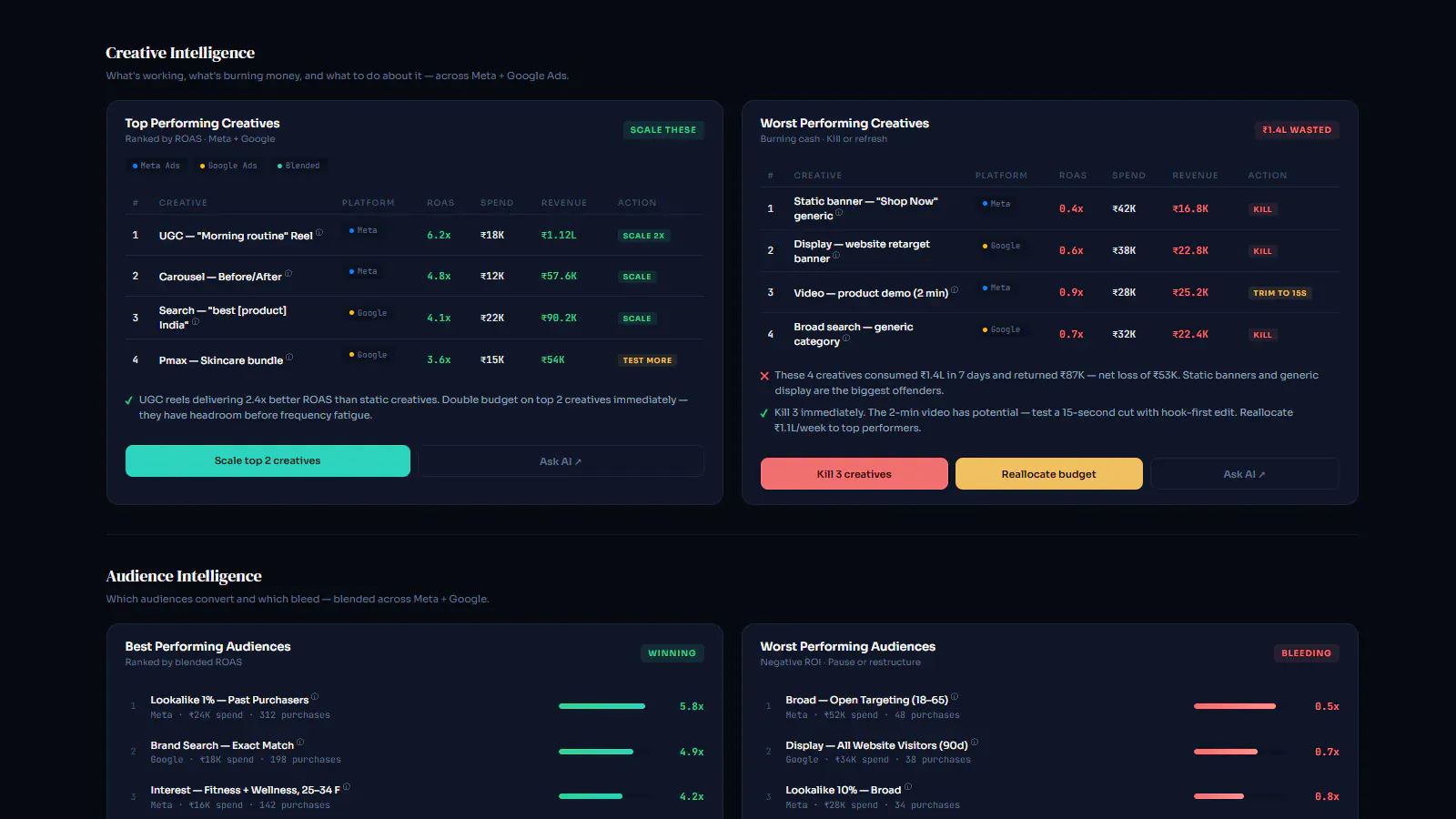Click the SCALE THESE badge
1456x819 pixels.
click(x=663, y=130)
